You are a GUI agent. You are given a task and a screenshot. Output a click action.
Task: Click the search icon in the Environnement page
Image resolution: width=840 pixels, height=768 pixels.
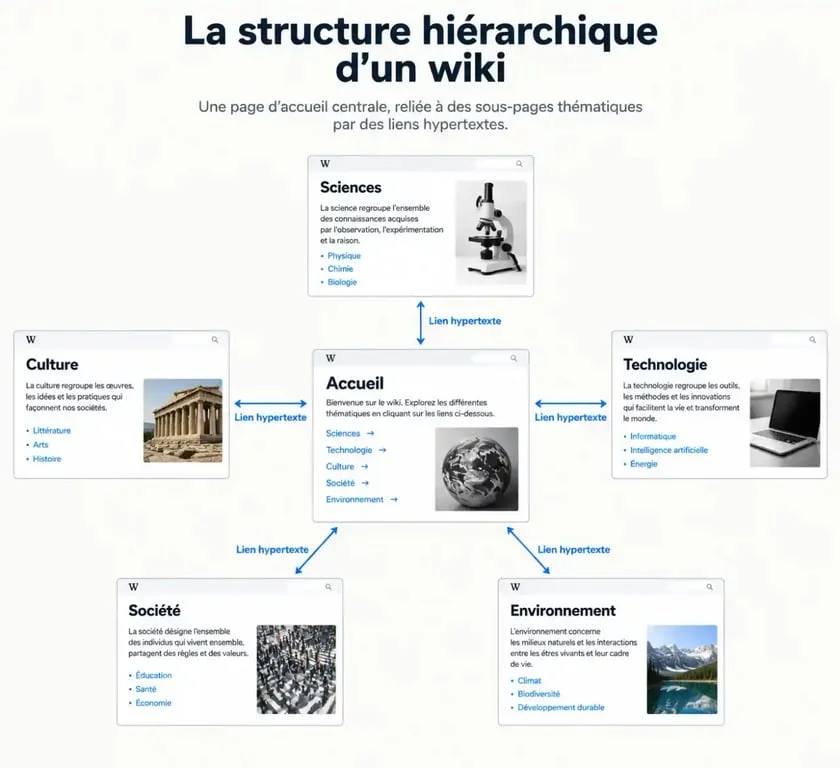point(710,587)
